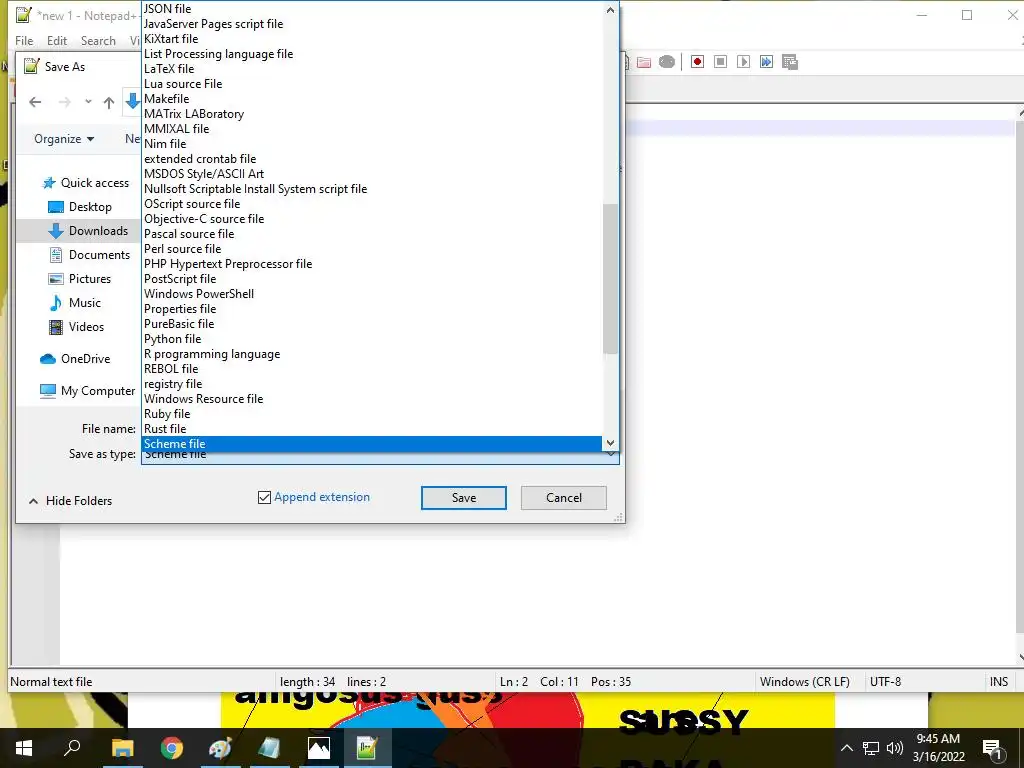Choose highlighted Scheme file entry

pyautogui.click(x=372, y=444)
